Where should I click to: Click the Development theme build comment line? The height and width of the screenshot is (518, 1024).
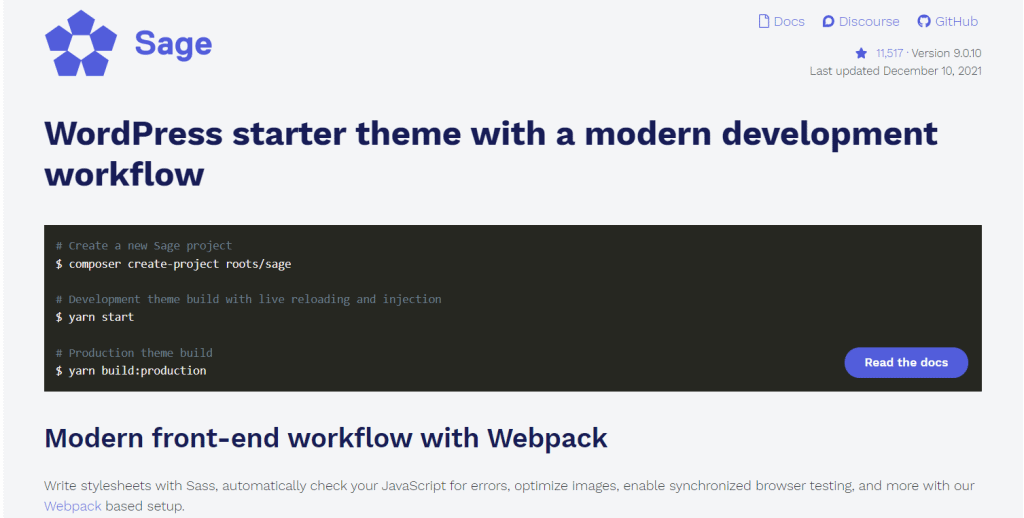coord(249,299)
